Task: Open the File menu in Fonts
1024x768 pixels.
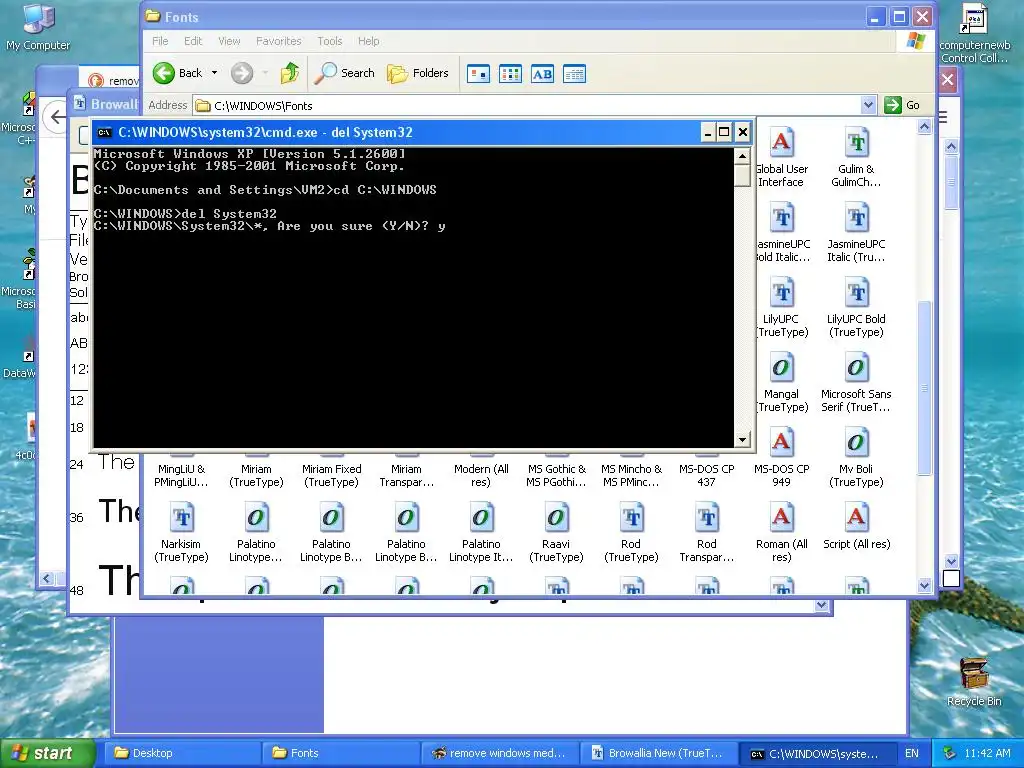Action: tap(160, 41)
